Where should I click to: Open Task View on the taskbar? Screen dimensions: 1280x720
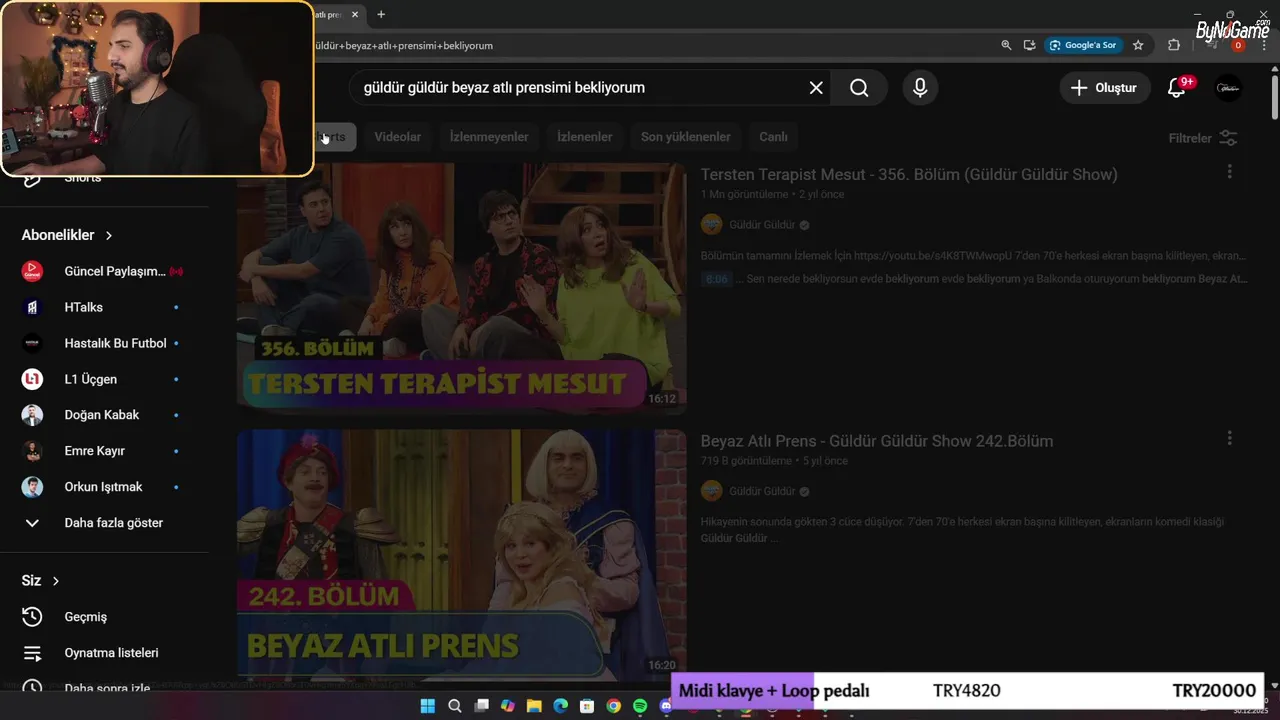(481, 706)
